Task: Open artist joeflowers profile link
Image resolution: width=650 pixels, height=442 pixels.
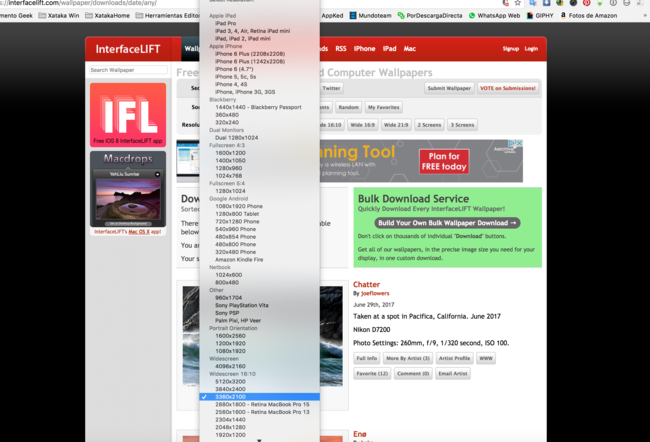Action: (x=375, y=293)
